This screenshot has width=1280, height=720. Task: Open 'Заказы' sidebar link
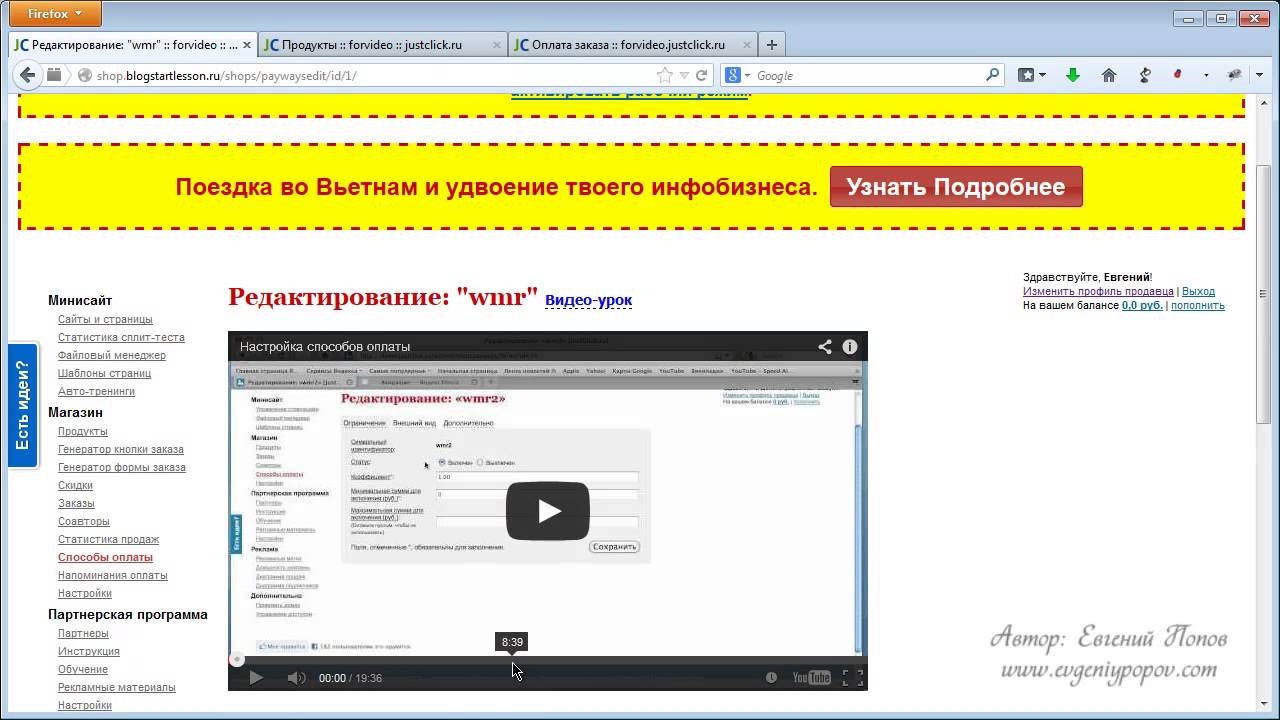(76, 503)
